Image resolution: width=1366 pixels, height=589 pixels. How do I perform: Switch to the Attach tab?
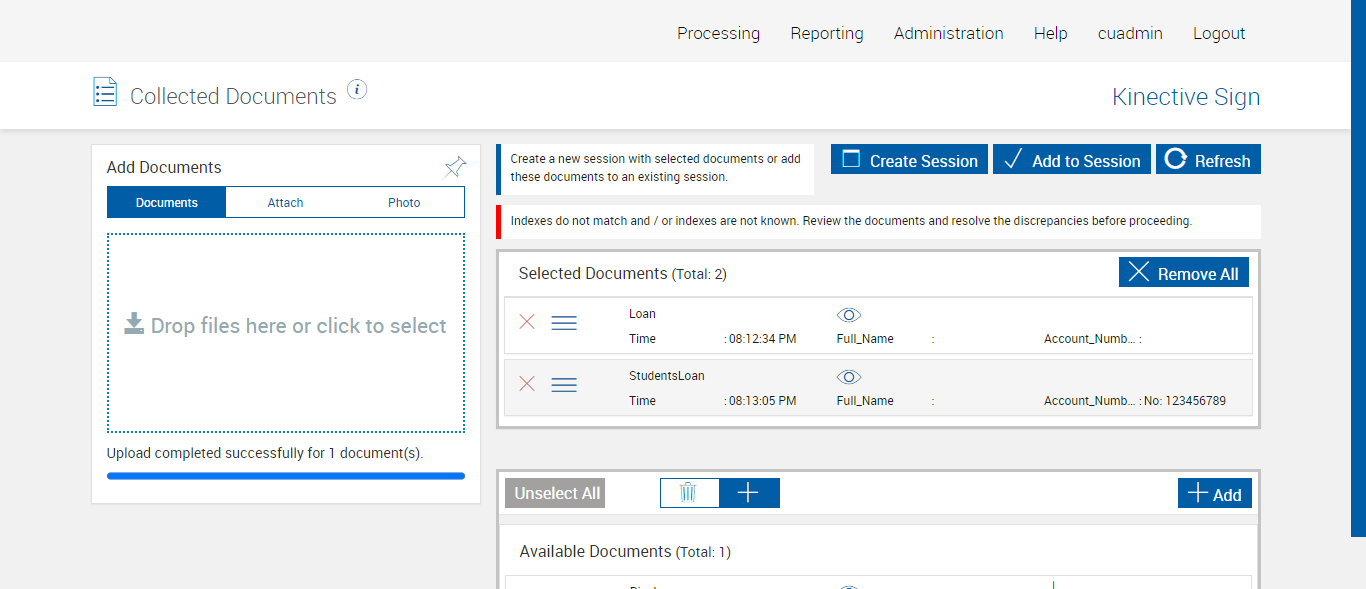pos(285,203)
